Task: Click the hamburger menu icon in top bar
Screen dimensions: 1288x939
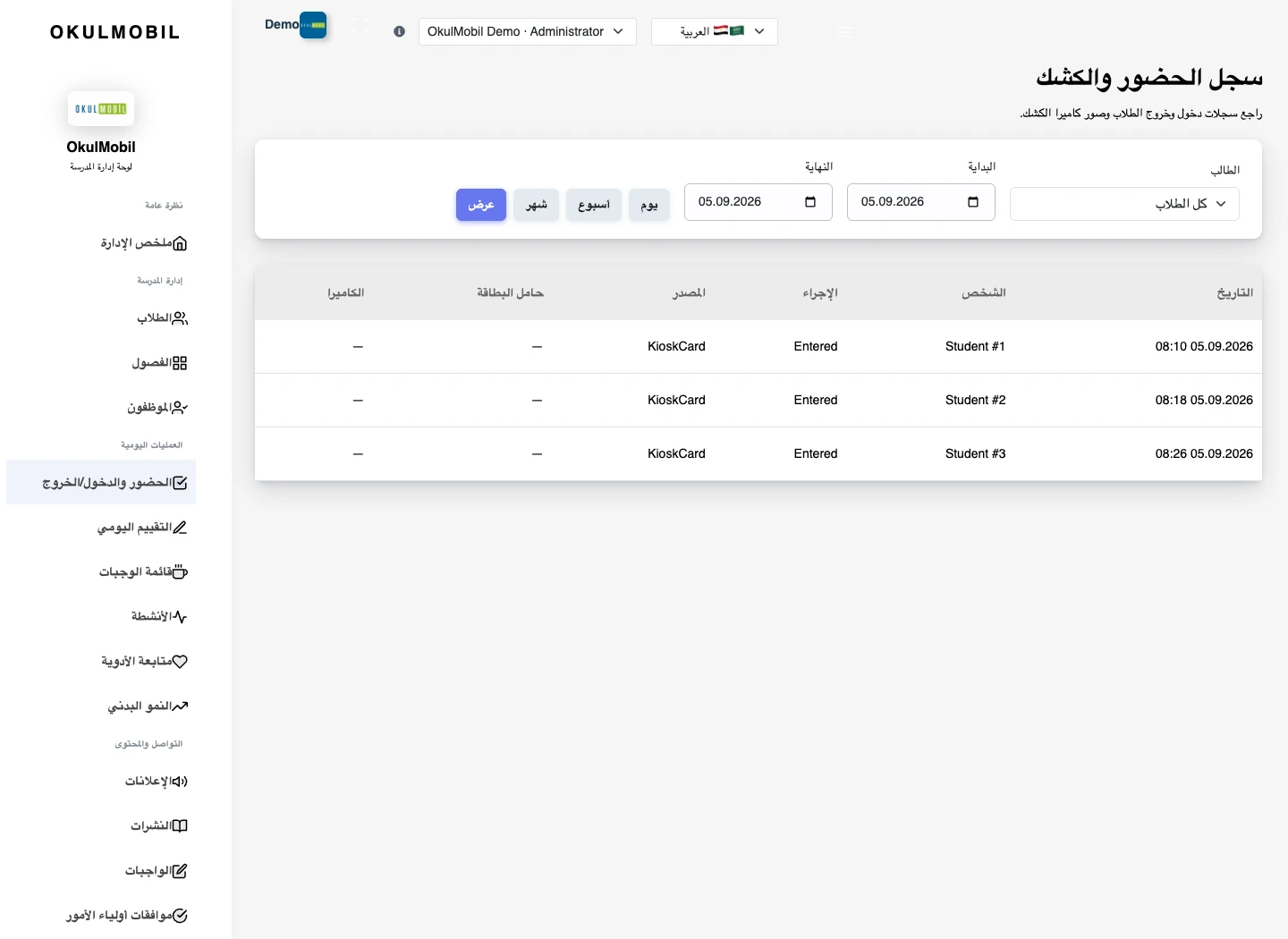Action: 844,31
